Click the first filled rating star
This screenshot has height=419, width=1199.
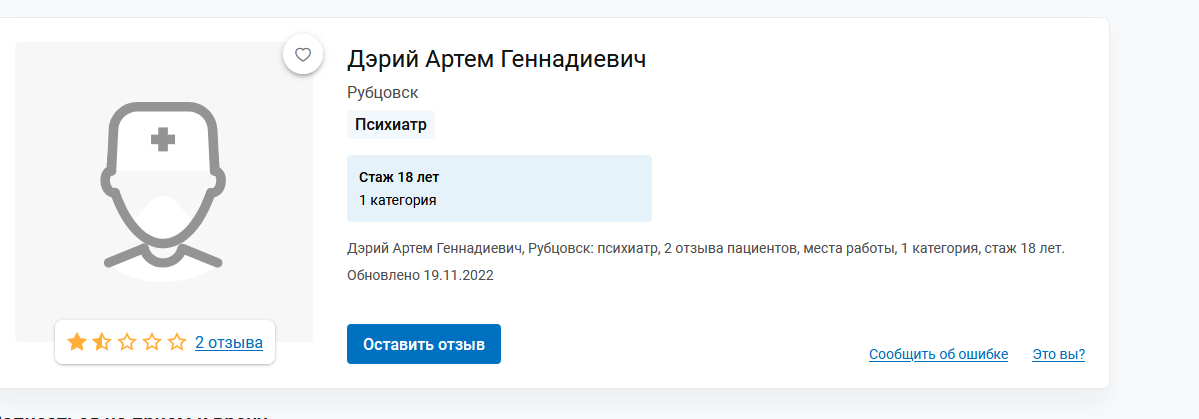click(76, 342)
